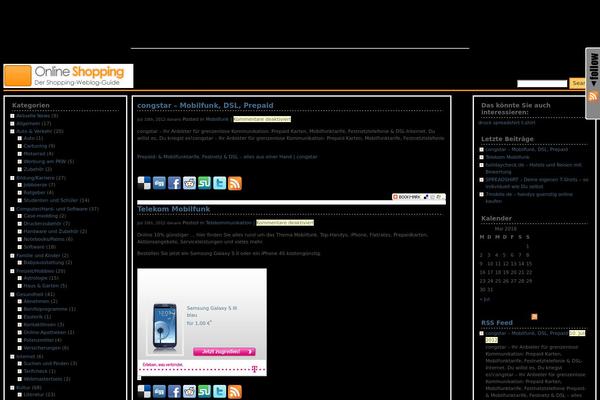Open Telekommunikation category in Telekom post meta
The height and width of the screenshot is (400, 600).
pos(228,223)
